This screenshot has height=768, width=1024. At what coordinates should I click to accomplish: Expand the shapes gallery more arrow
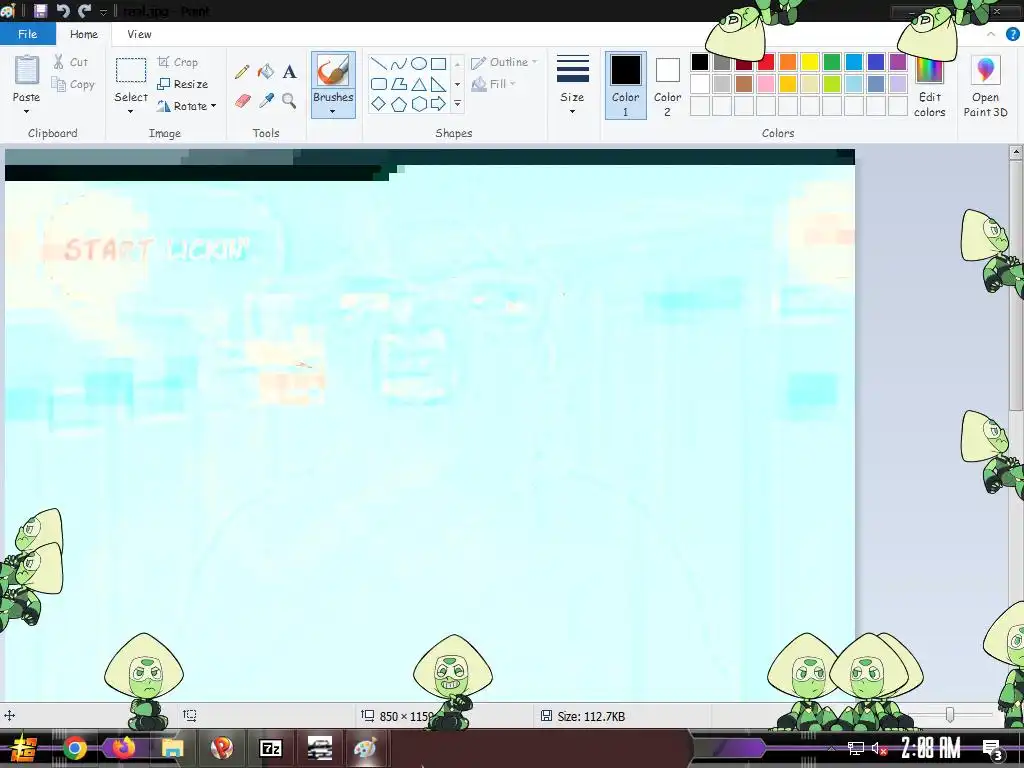(x=457, y=104)
